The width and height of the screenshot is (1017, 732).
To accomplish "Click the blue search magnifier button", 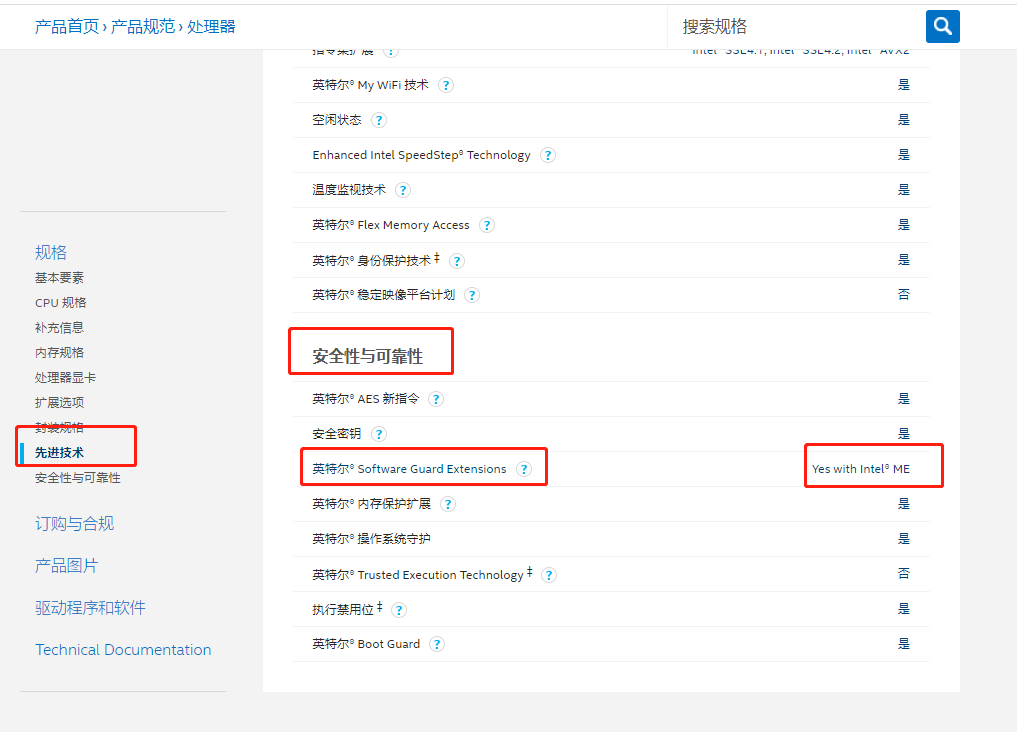I will click(x=942, y=26).
